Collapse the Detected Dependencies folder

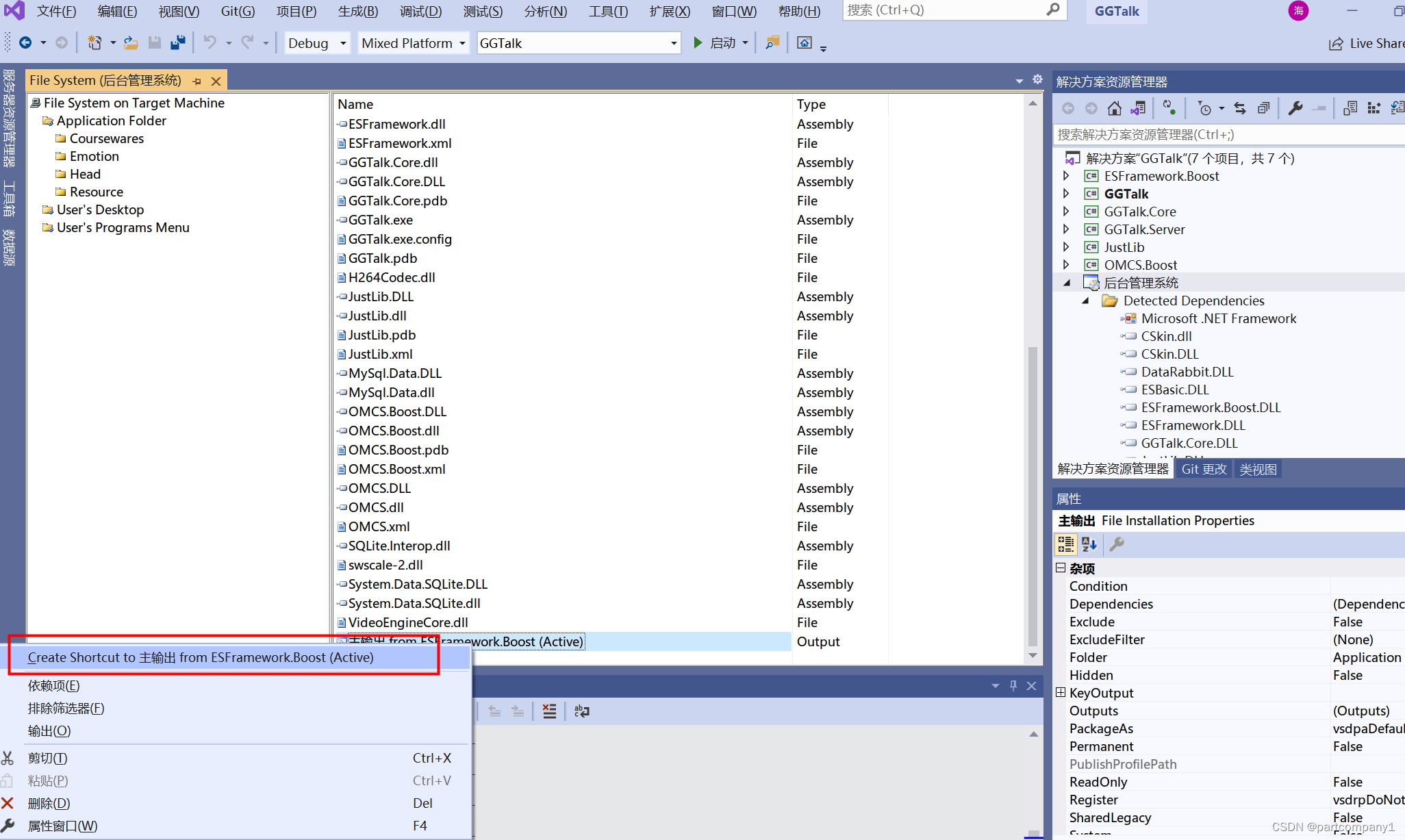point(1086,301)
